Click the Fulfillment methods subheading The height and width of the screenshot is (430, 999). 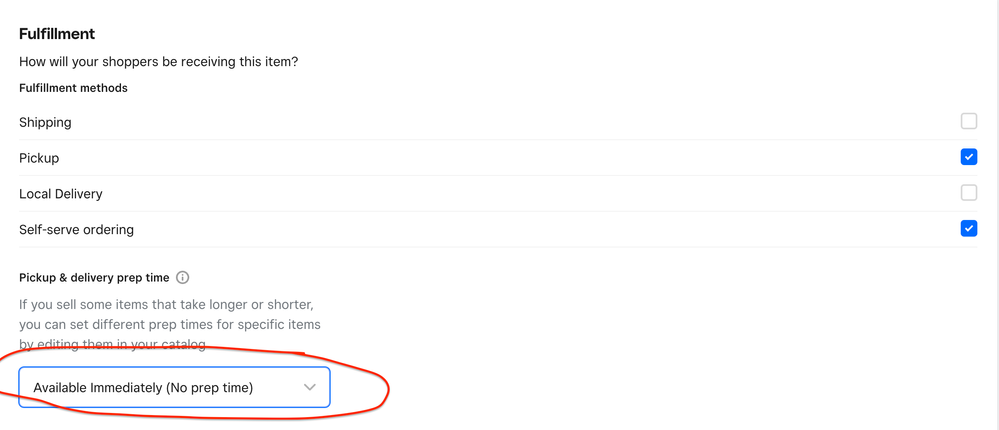[73, 88]
